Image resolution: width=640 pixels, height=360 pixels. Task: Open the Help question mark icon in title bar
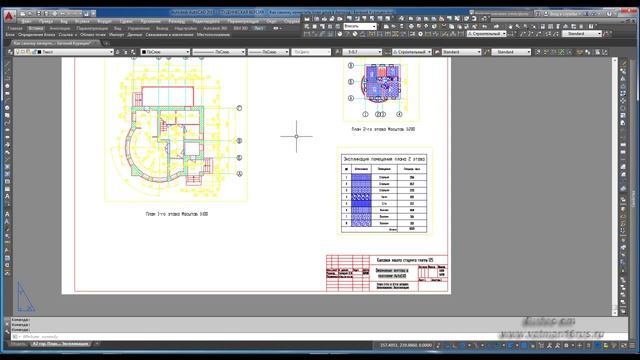tap(610, 13)
